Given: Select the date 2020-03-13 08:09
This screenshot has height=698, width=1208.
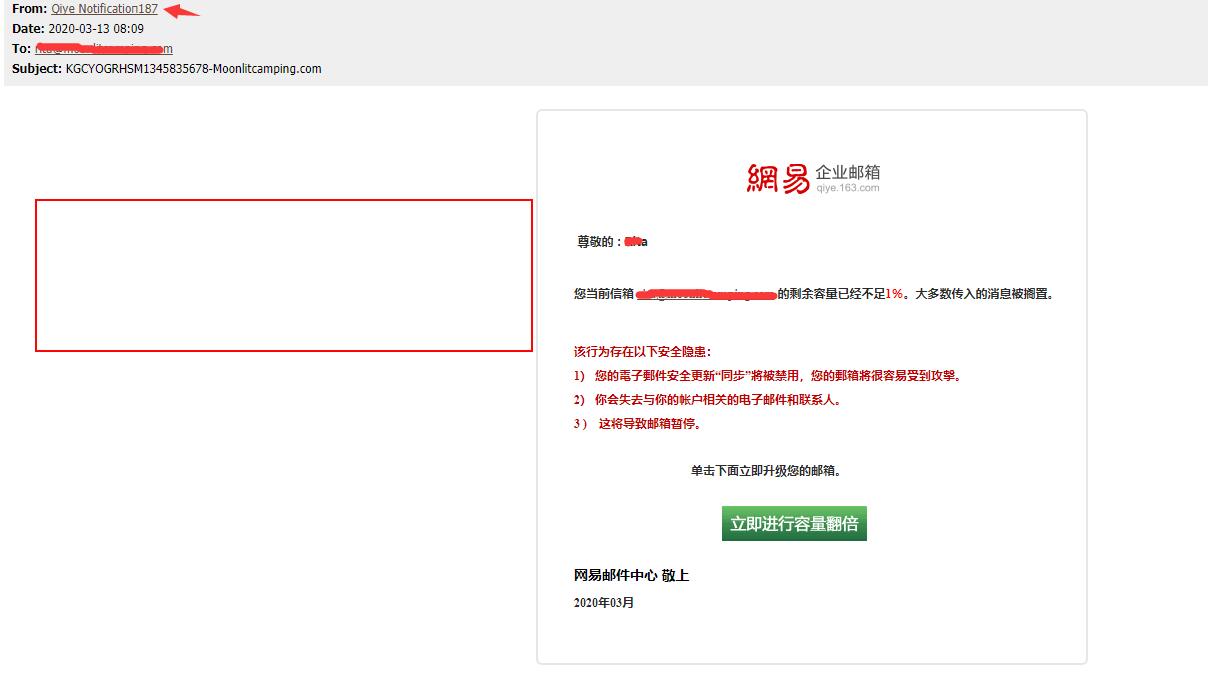Looking at the screenshot, I should coord(96,29).
